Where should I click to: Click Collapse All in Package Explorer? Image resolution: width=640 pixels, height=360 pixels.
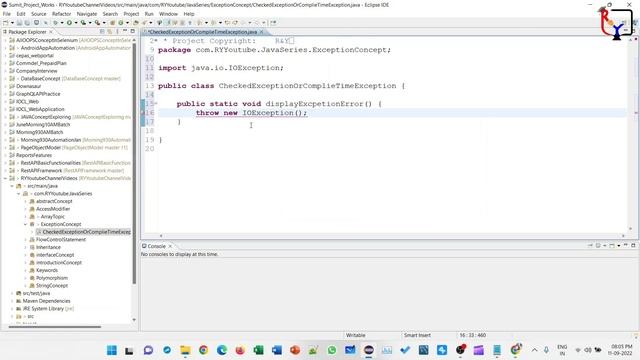(x=102, y=31)
